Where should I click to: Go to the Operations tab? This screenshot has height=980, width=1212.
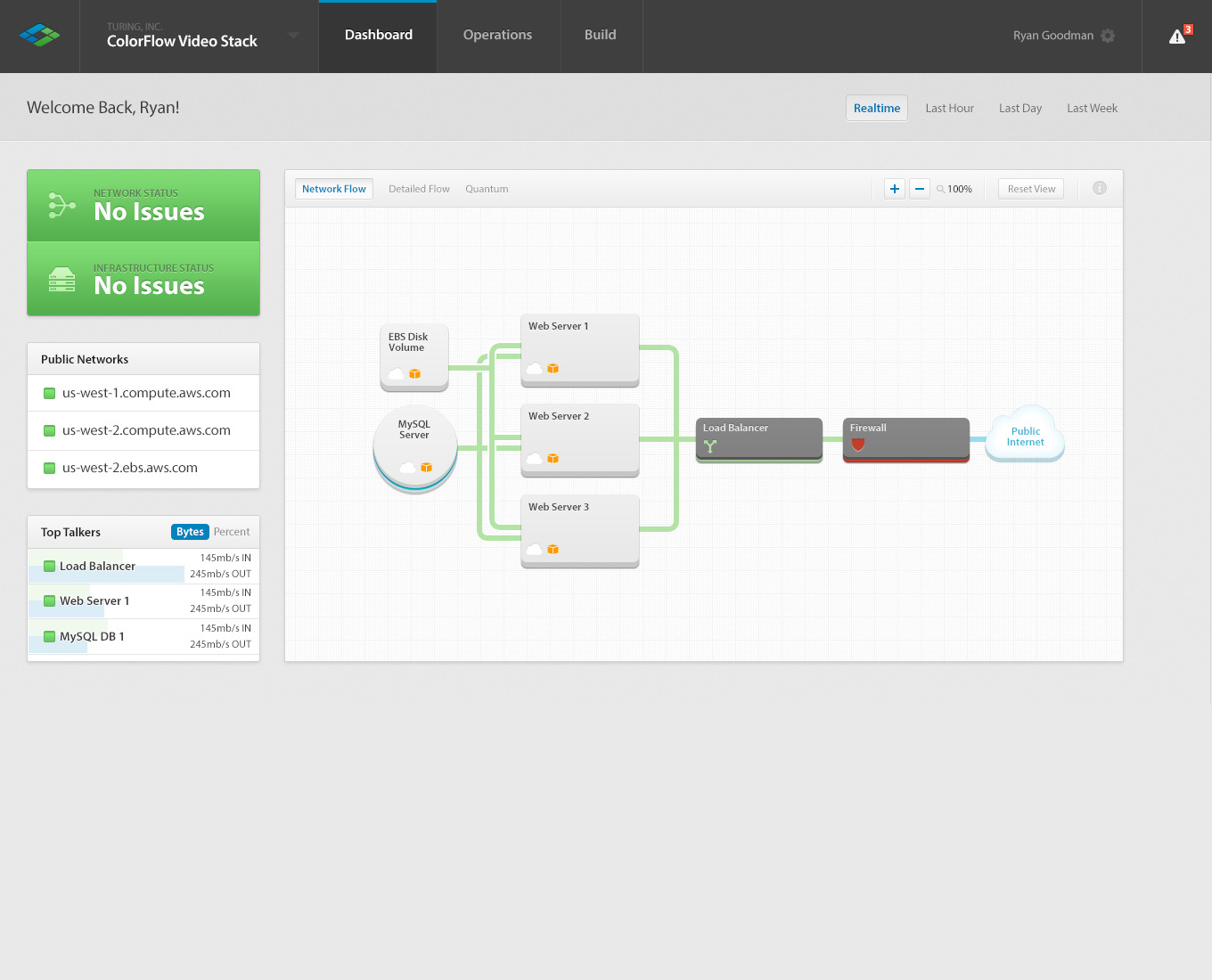click(x=497, y=36)
